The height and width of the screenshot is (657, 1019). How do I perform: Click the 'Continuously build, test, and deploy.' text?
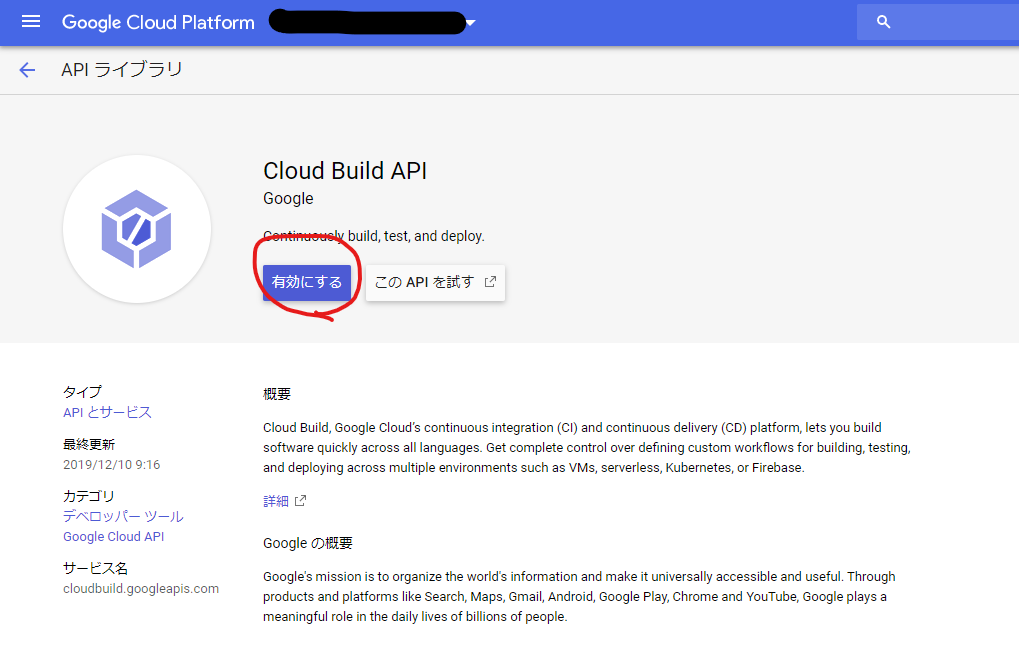[x=374, y=236]
